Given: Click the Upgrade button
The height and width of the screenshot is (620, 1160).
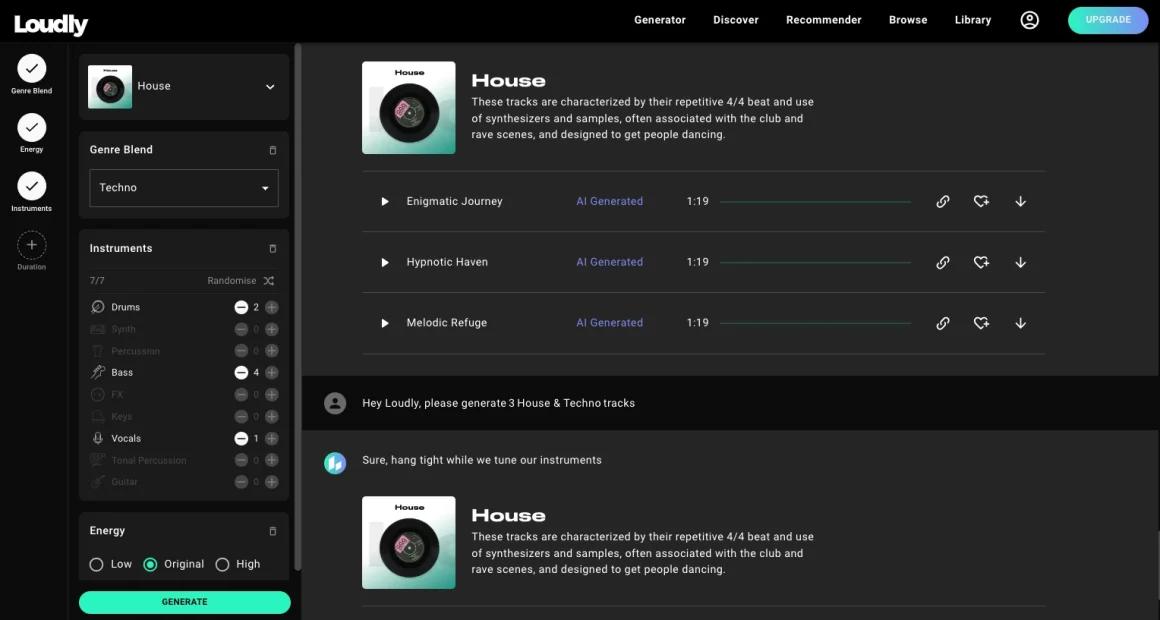Looking at the screenshot, I should pos(1108,20).
